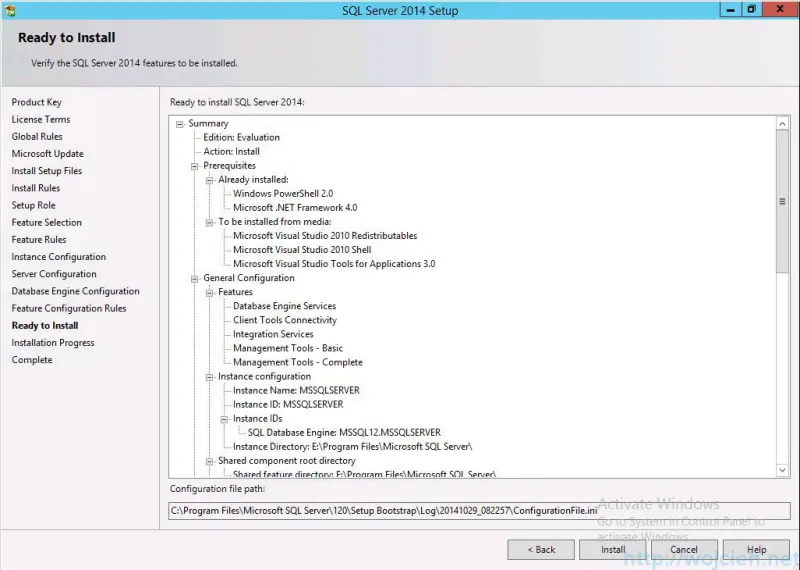Select Instance Name: MSSQLSERVER row
Viewport: 800px width, 570px height.
click(296, 390)
